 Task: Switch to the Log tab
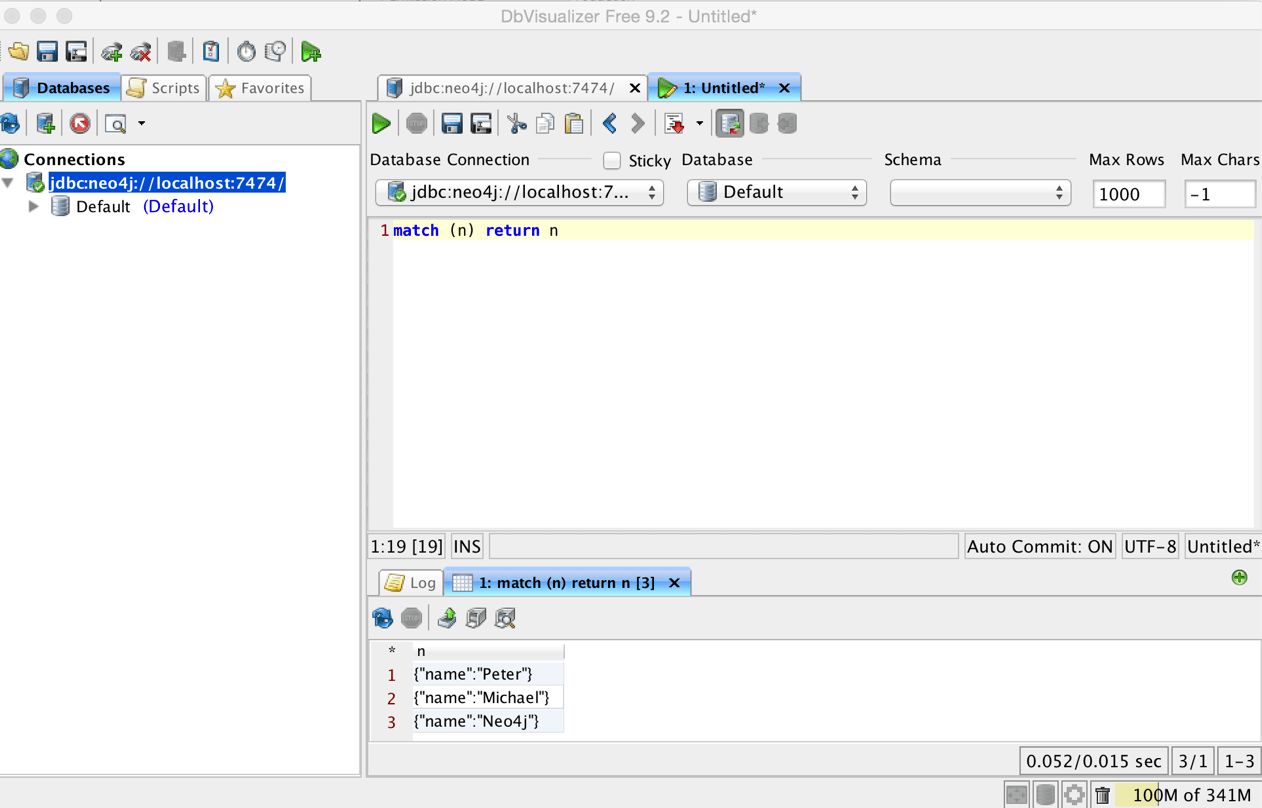(x=410, y=581)
